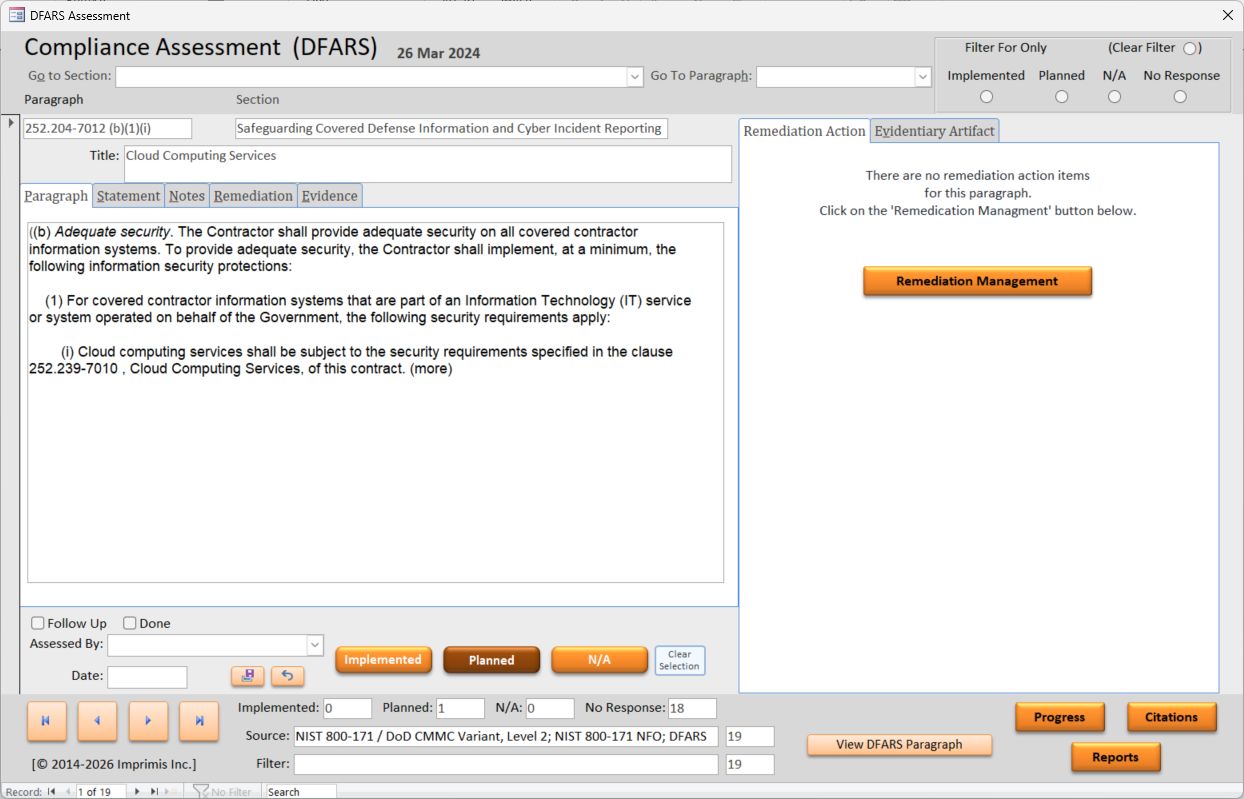Image resolution: width=1244 pixels, height=799 pixels.
Task: Click the Filter text field
Action: click(506, 764)
